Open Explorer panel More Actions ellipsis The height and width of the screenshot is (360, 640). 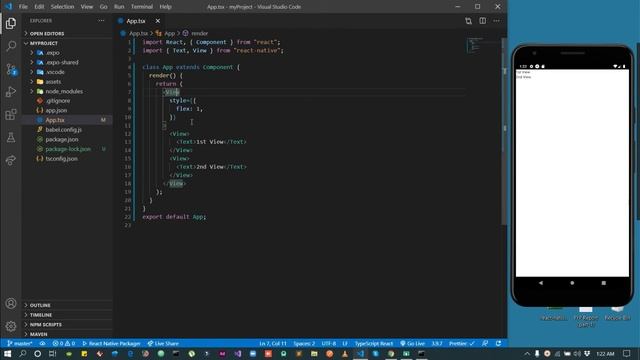(x=101, y=20)
